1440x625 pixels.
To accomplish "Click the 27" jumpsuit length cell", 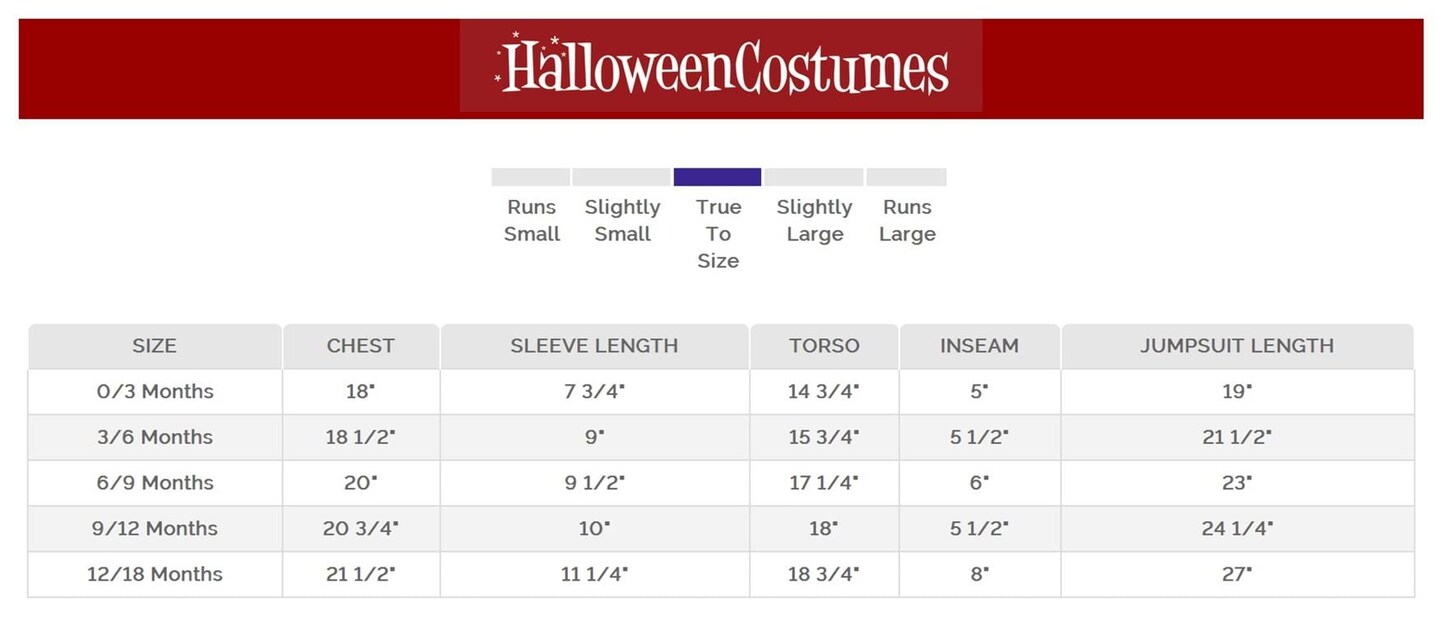I will pyautogui.click(x=1237, y=575).
